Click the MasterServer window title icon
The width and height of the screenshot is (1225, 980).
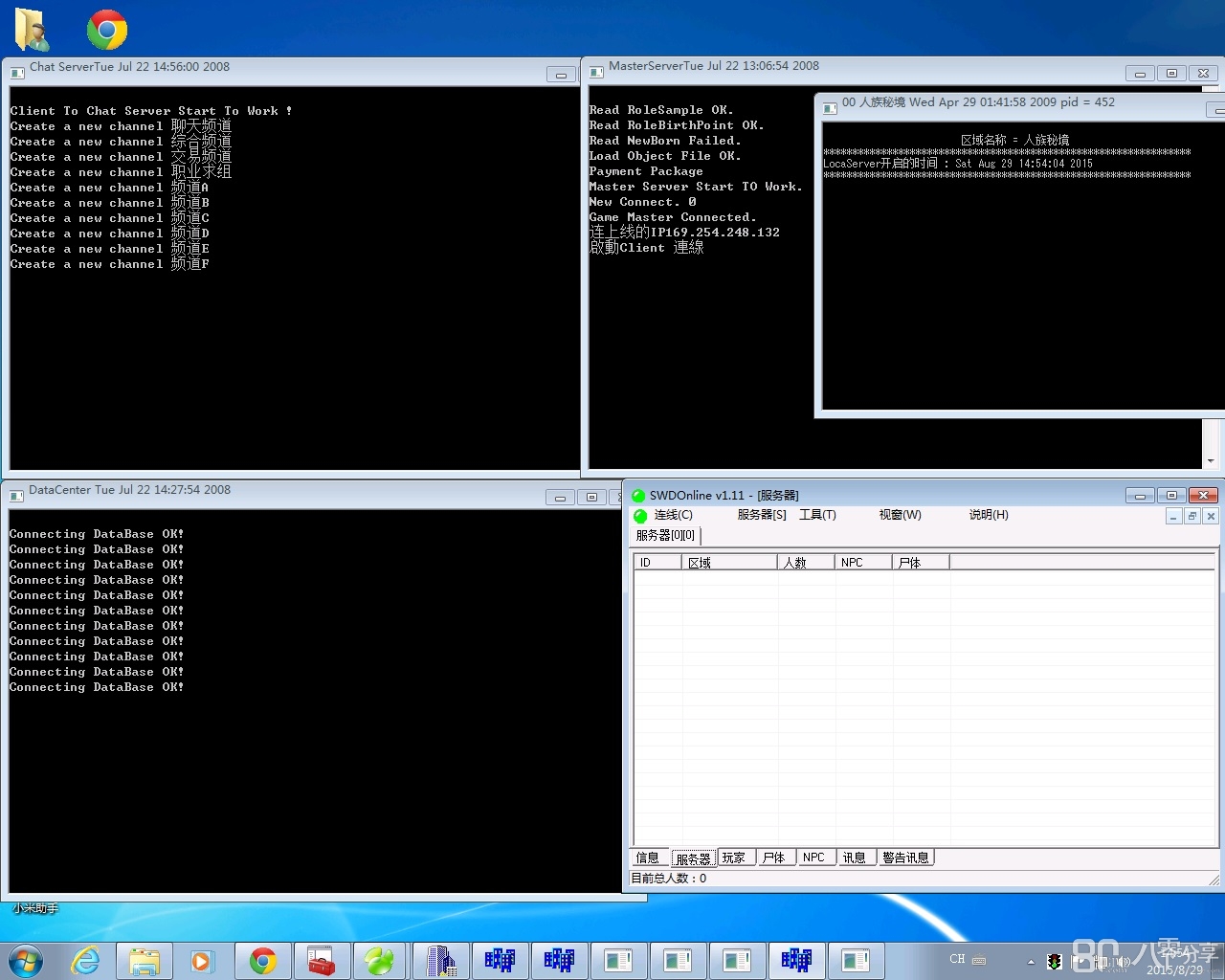596,71
